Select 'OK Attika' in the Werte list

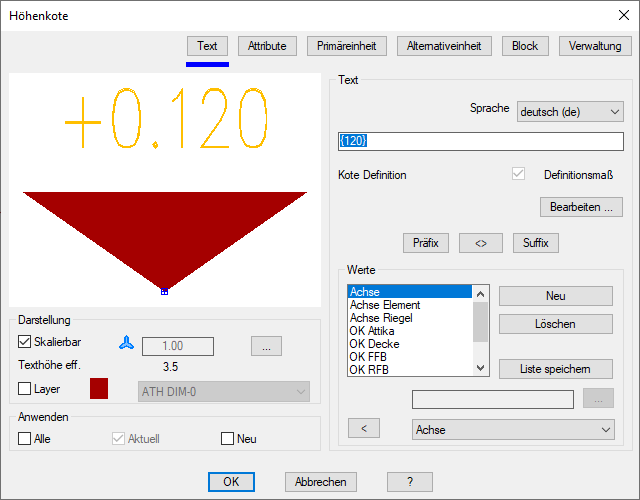point(374,330)
